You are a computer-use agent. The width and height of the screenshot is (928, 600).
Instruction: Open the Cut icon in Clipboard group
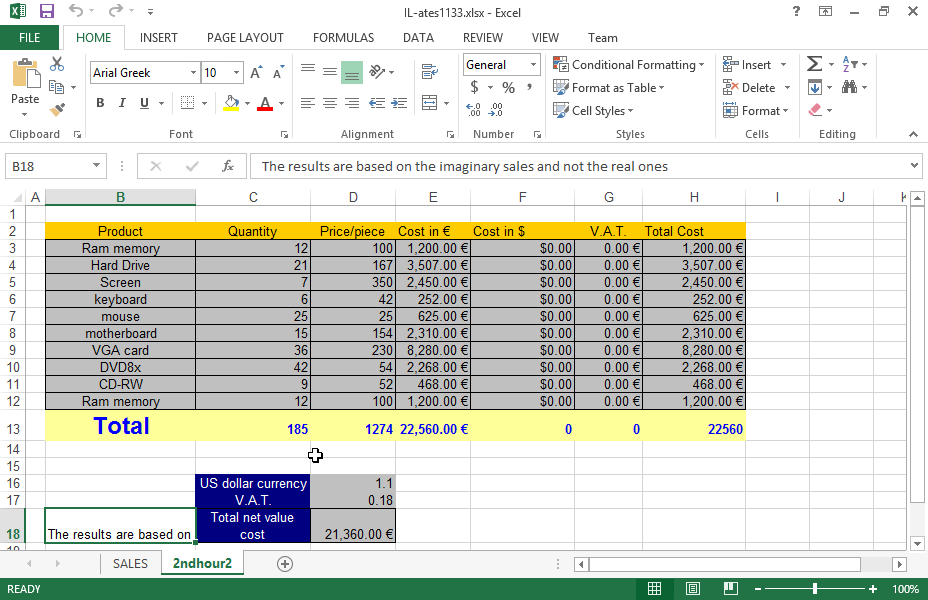(x=57, y=63)
